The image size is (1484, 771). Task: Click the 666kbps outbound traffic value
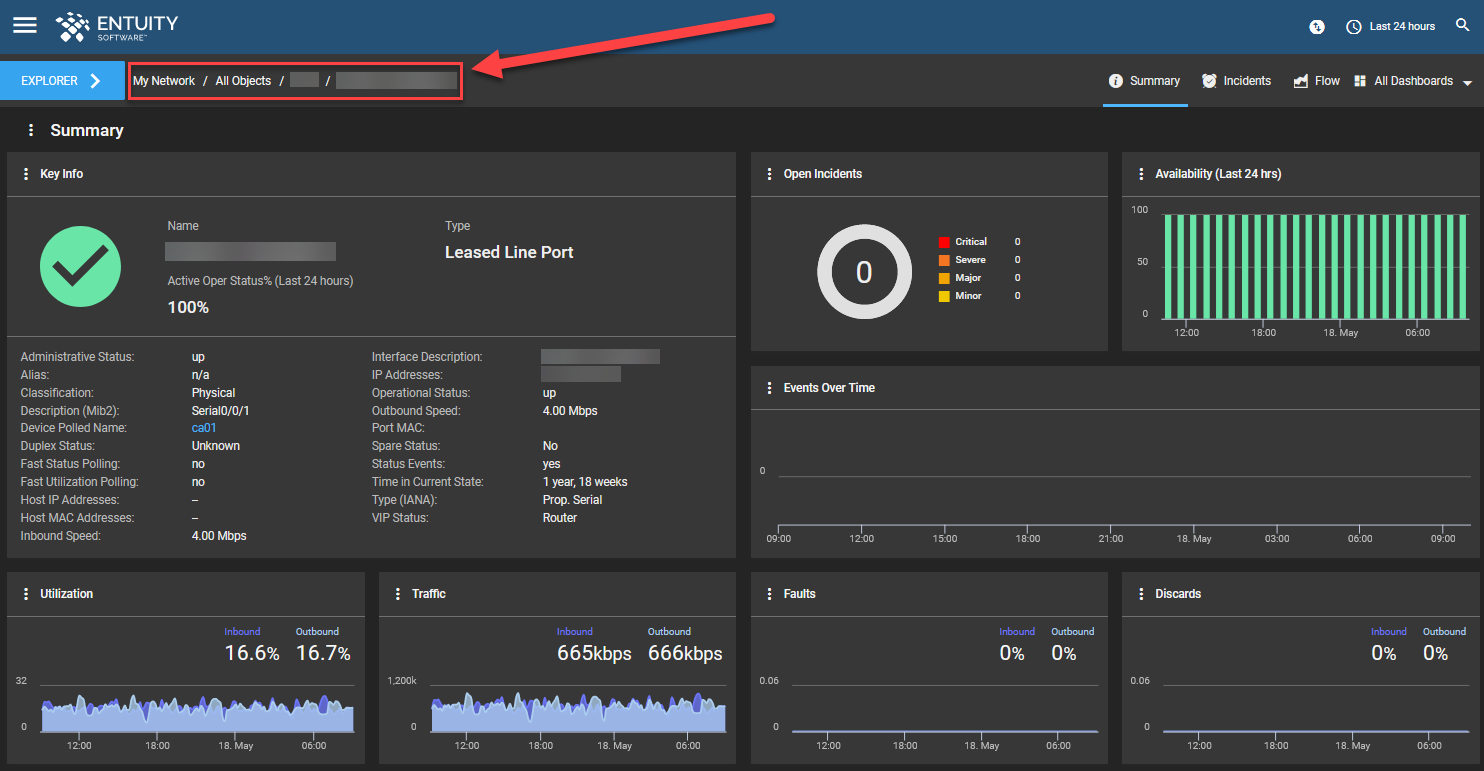(685, 654)
